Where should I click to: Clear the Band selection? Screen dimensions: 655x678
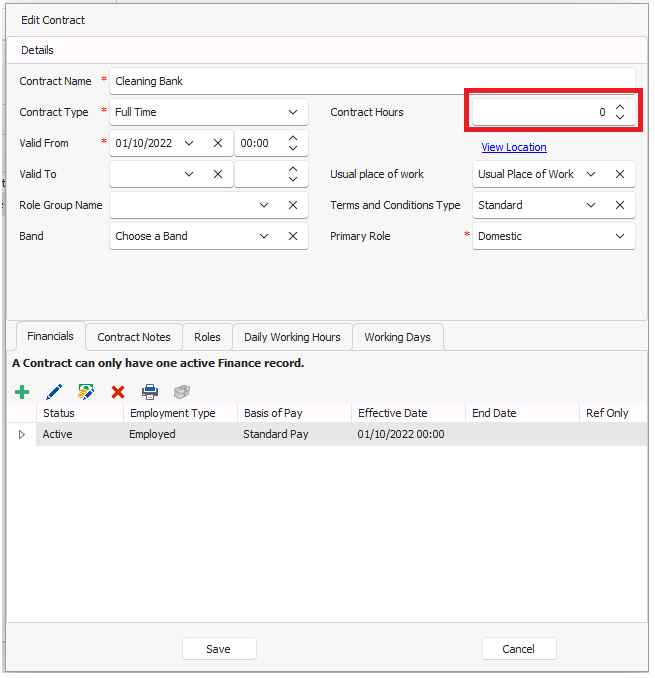tap(293, 236)
